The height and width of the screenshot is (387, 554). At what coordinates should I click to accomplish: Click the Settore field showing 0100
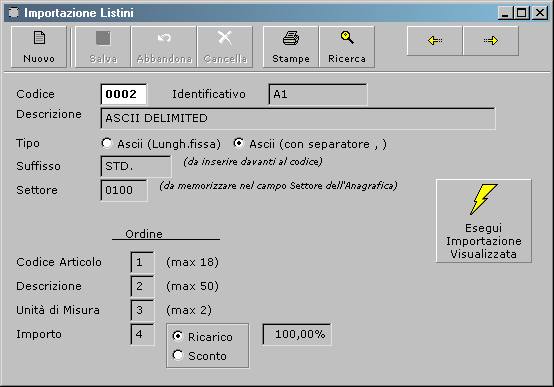[124, 190]
